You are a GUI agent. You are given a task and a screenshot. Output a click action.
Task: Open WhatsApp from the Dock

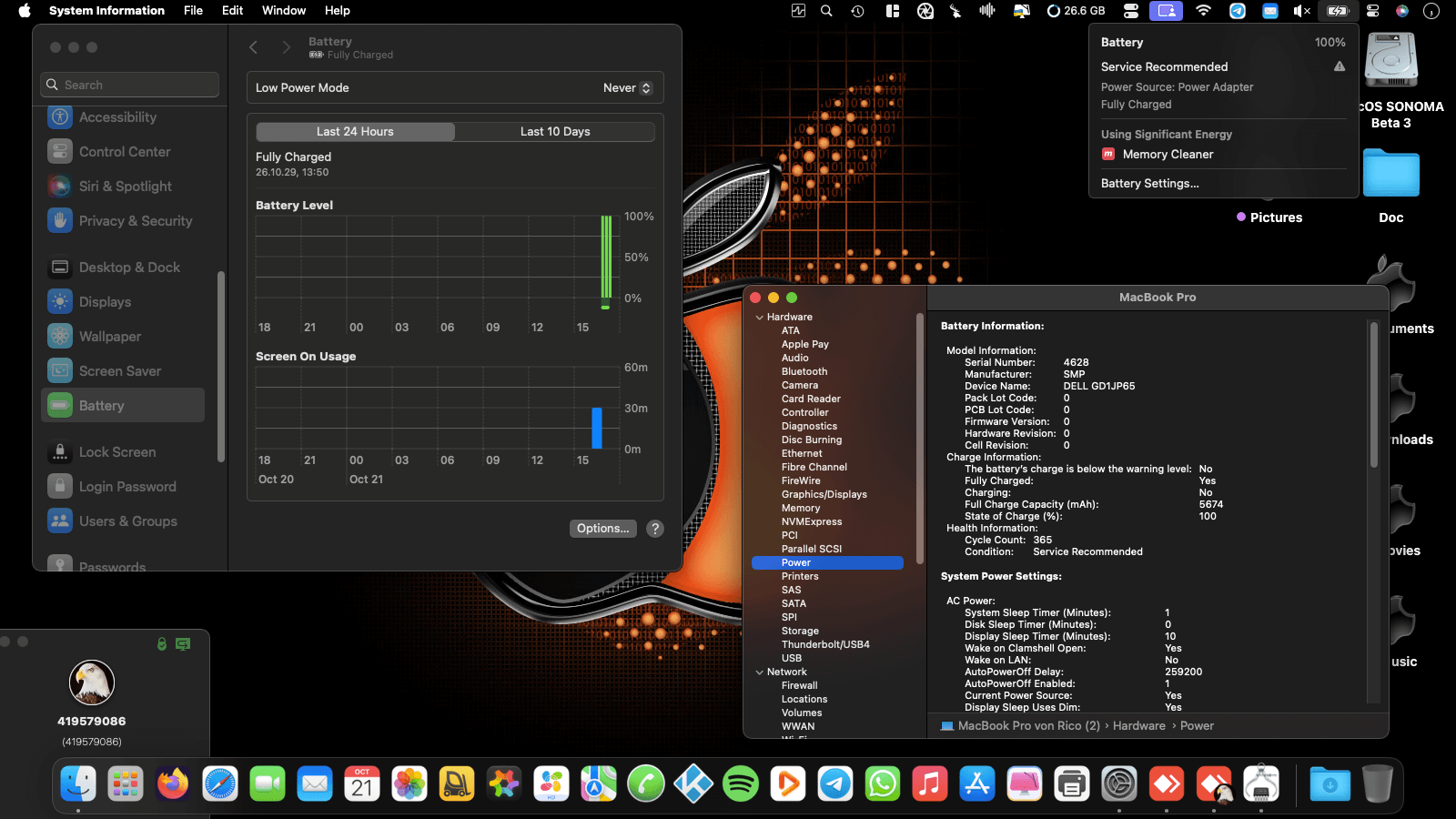click(883, 784)
